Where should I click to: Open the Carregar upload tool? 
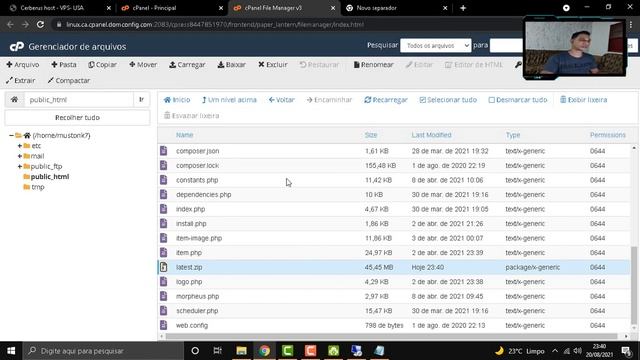pyautogui.click(x=187, y=64)
